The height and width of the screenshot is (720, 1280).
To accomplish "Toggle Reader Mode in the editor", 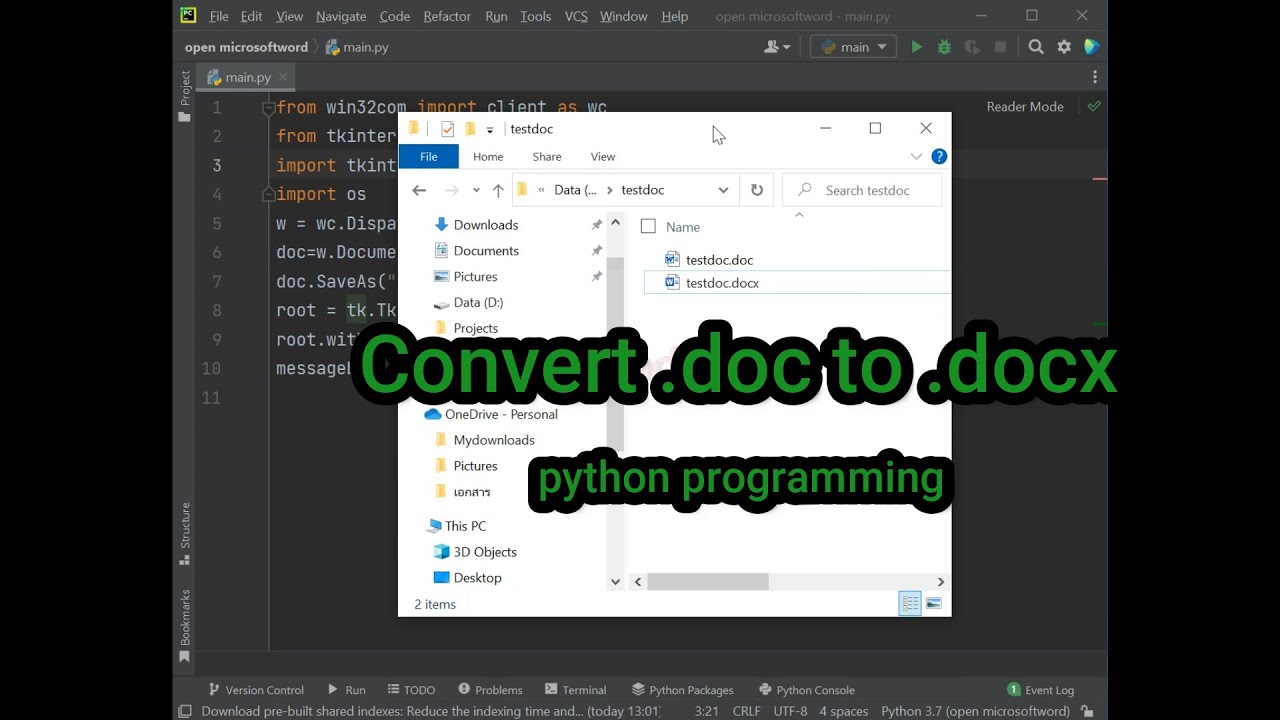I will pyautogui.click(x=1025, y=106).
